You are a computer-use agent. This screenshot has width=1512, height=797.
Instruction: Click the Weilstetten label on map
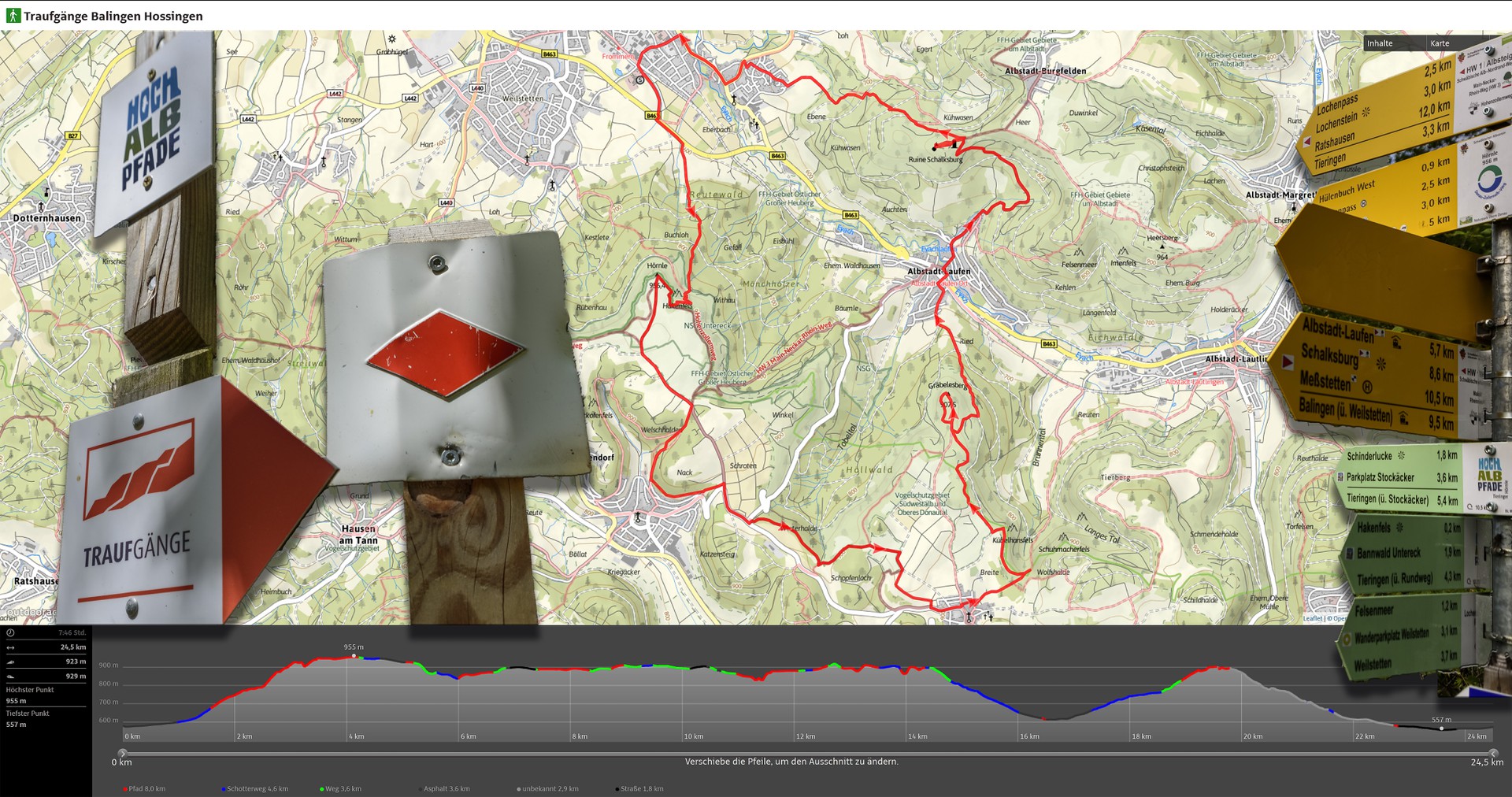coord(523,98)
